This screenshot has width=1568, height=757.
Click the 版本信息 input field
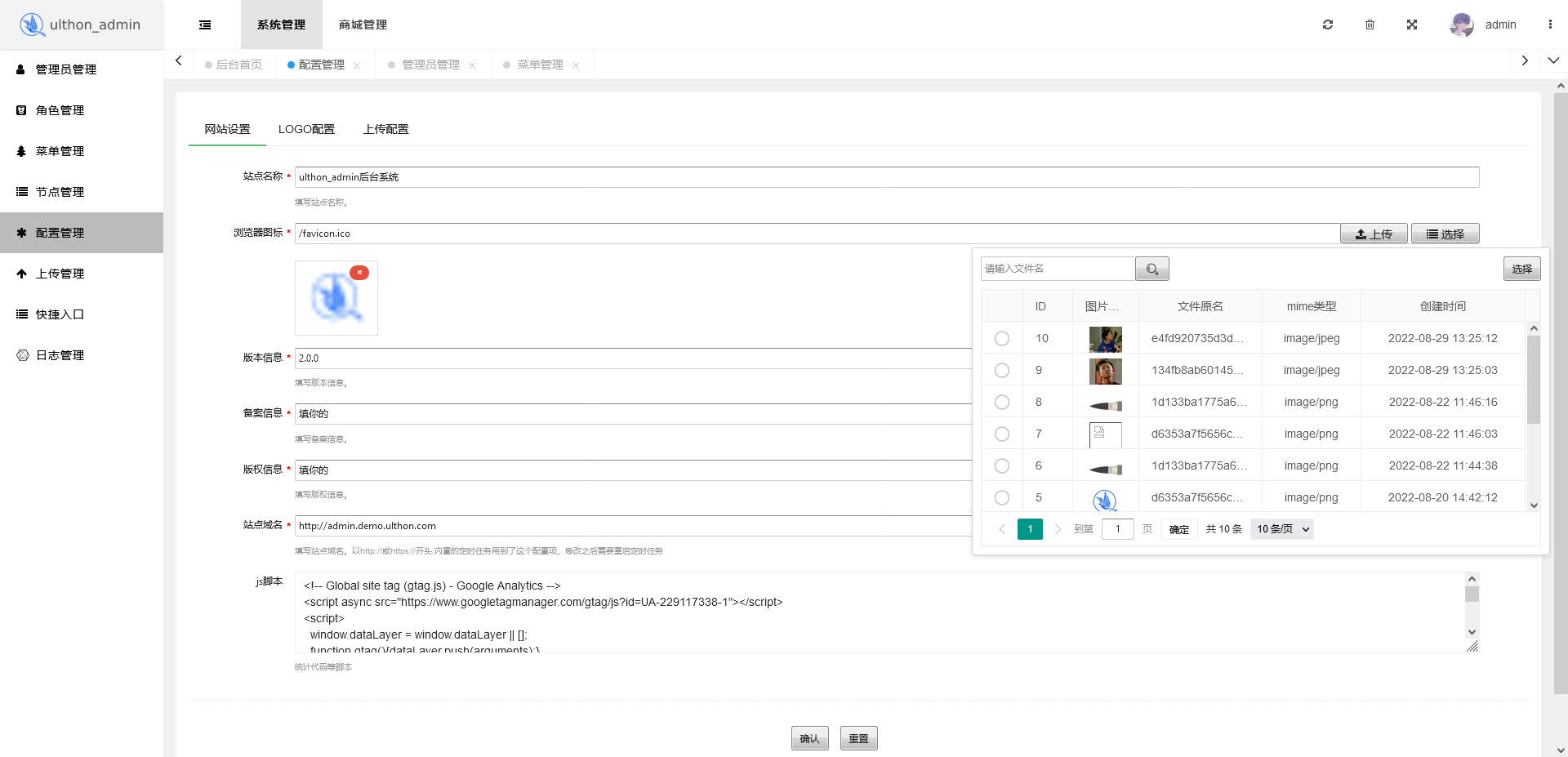[633, 358]
